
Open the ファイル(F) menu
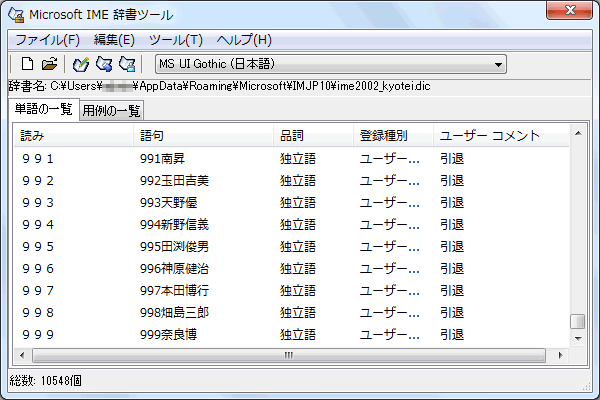click(x=47, y=40)
